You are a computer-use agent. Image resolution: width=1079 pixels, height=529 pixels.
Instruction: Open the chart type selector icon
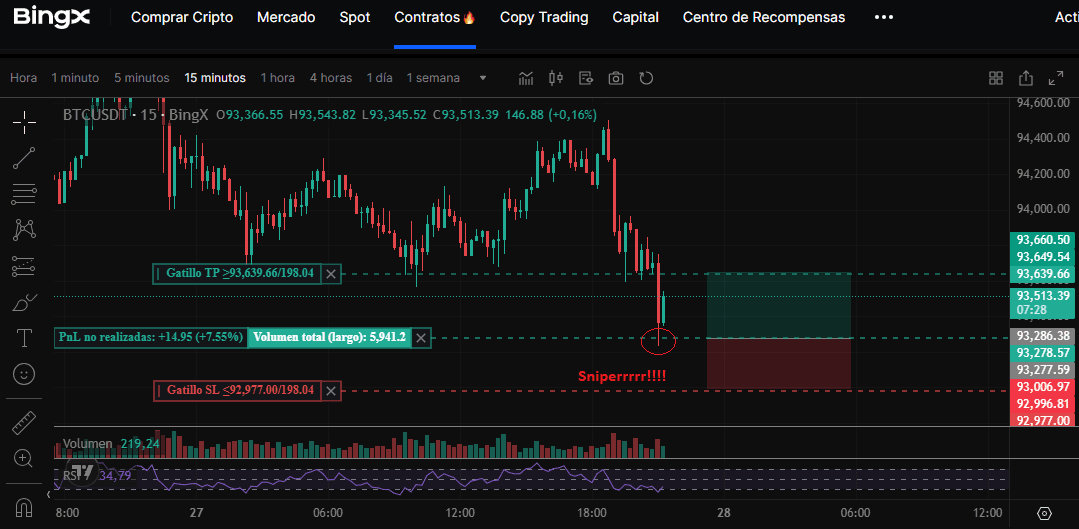click(526, 78)
